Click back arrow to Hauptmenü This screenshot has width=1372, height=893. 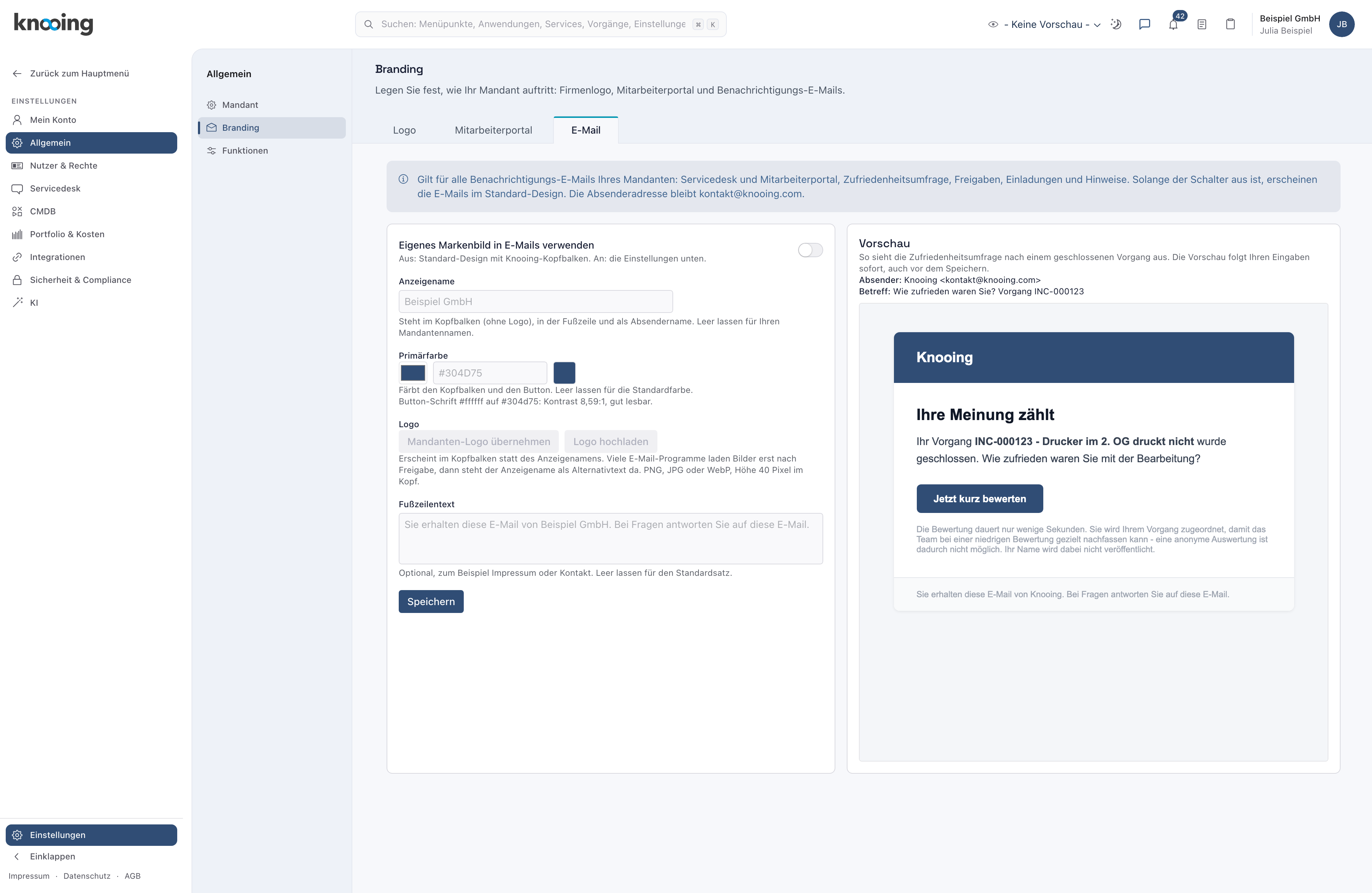pos(17,73)
